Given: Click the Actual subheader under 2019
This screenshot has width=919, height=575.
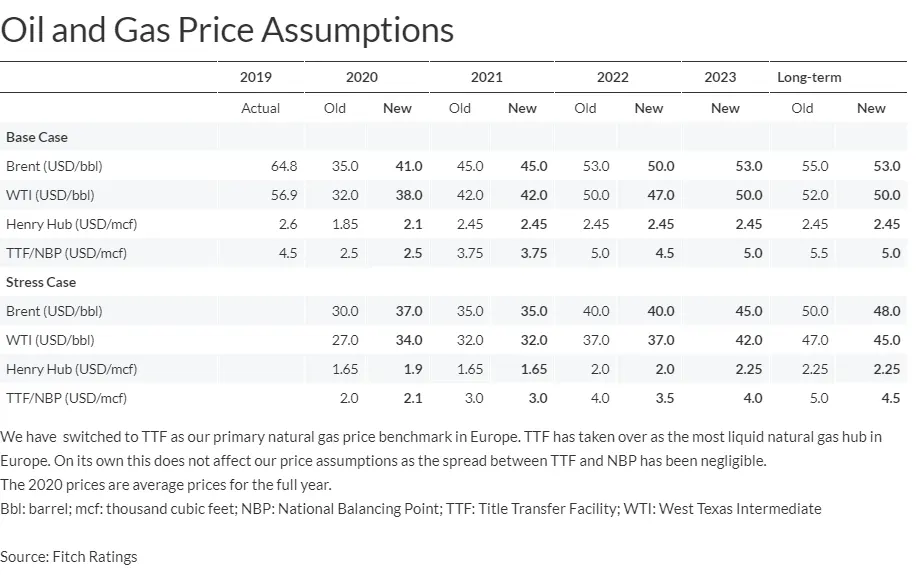Looking at the screenshot, I should point(261,108).
